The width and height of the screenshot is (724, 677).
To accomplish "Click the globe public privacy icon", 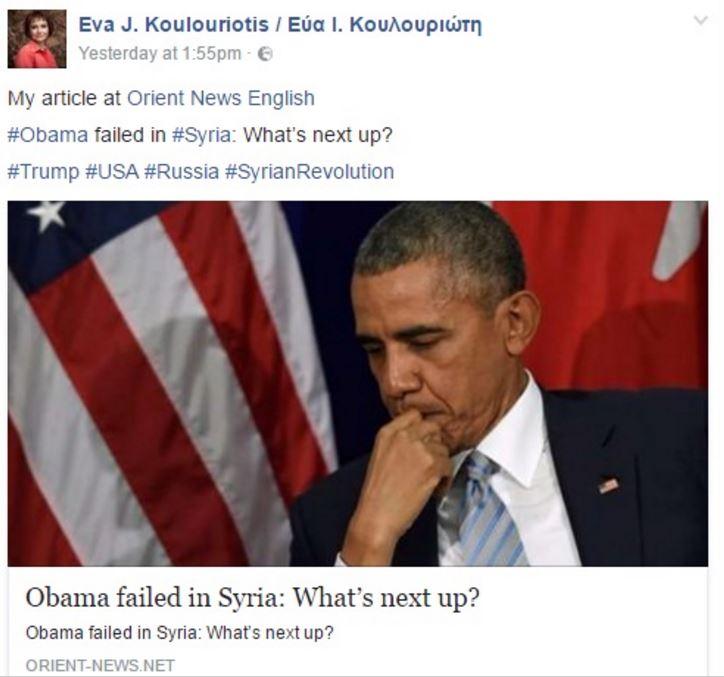I will pyautogui.click(x=265, y=54).
